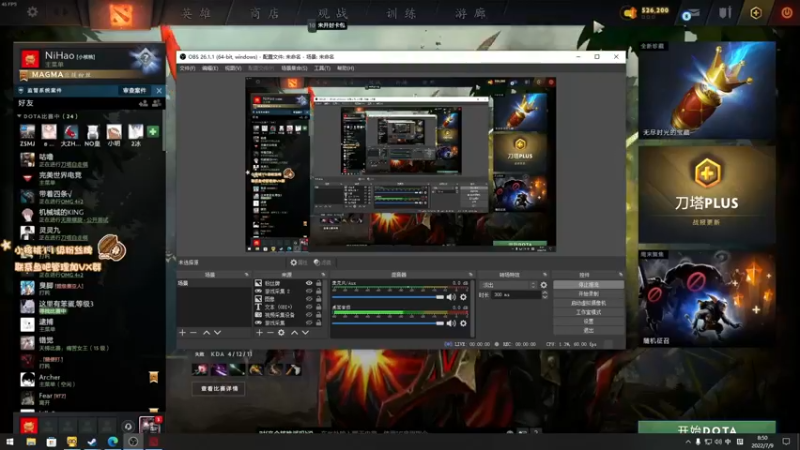Move scene up in 场景 panel
The image size is (800, 450).
[206, 333]
